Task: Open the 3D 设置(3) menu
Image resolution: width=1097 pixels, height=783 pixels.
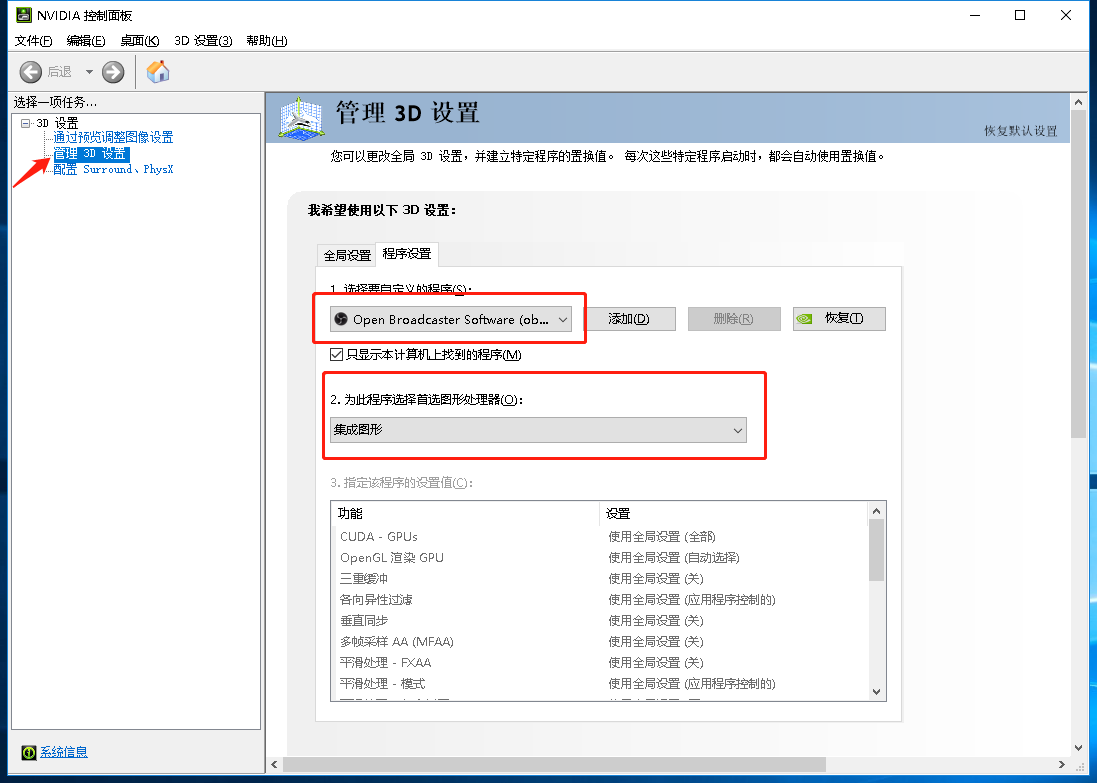Action: (203, 41)
